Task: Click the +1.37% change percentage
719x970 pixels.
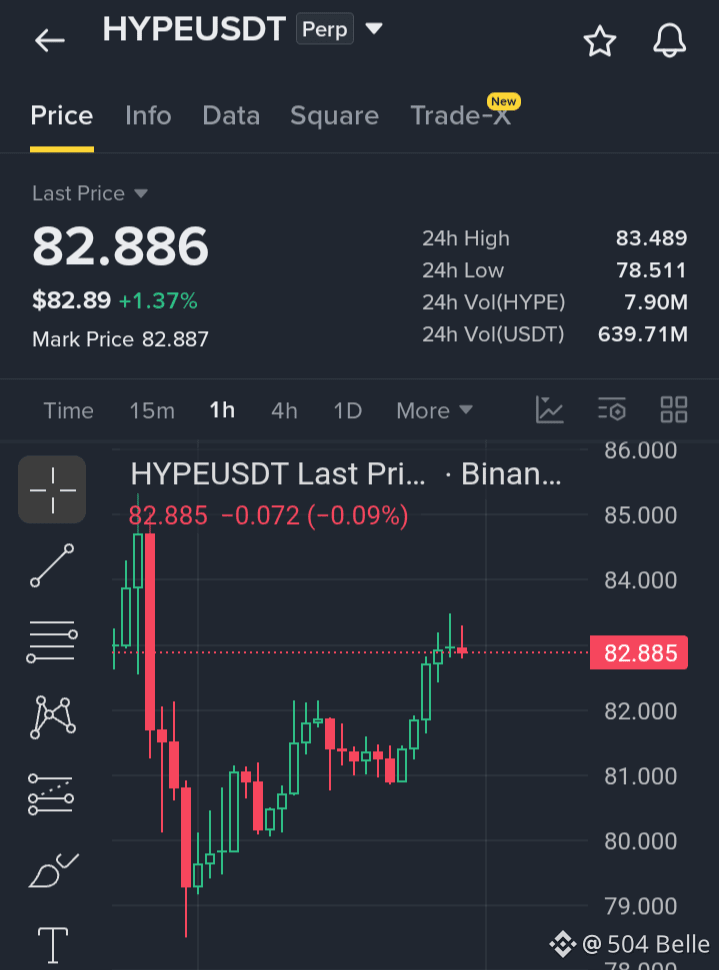Action: click(x=158, y=301)
